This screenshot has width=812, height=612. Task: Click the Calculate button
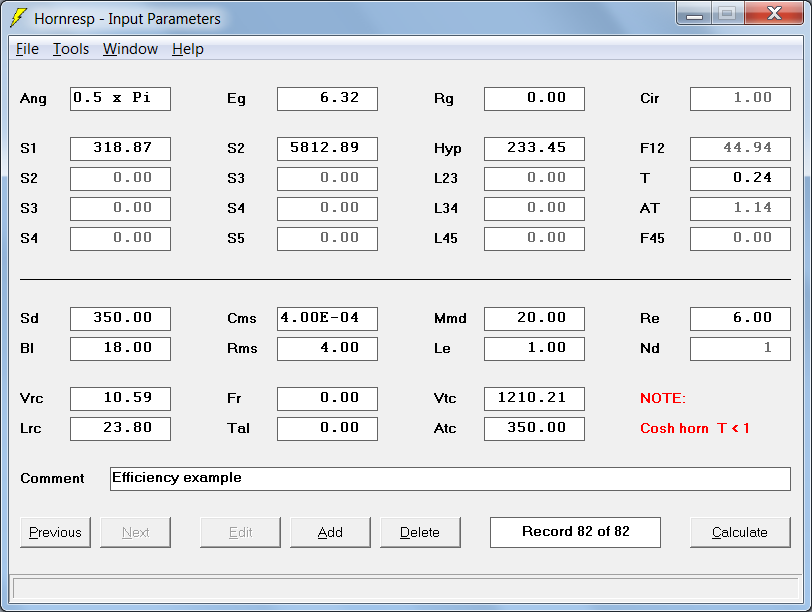[740, 532]
